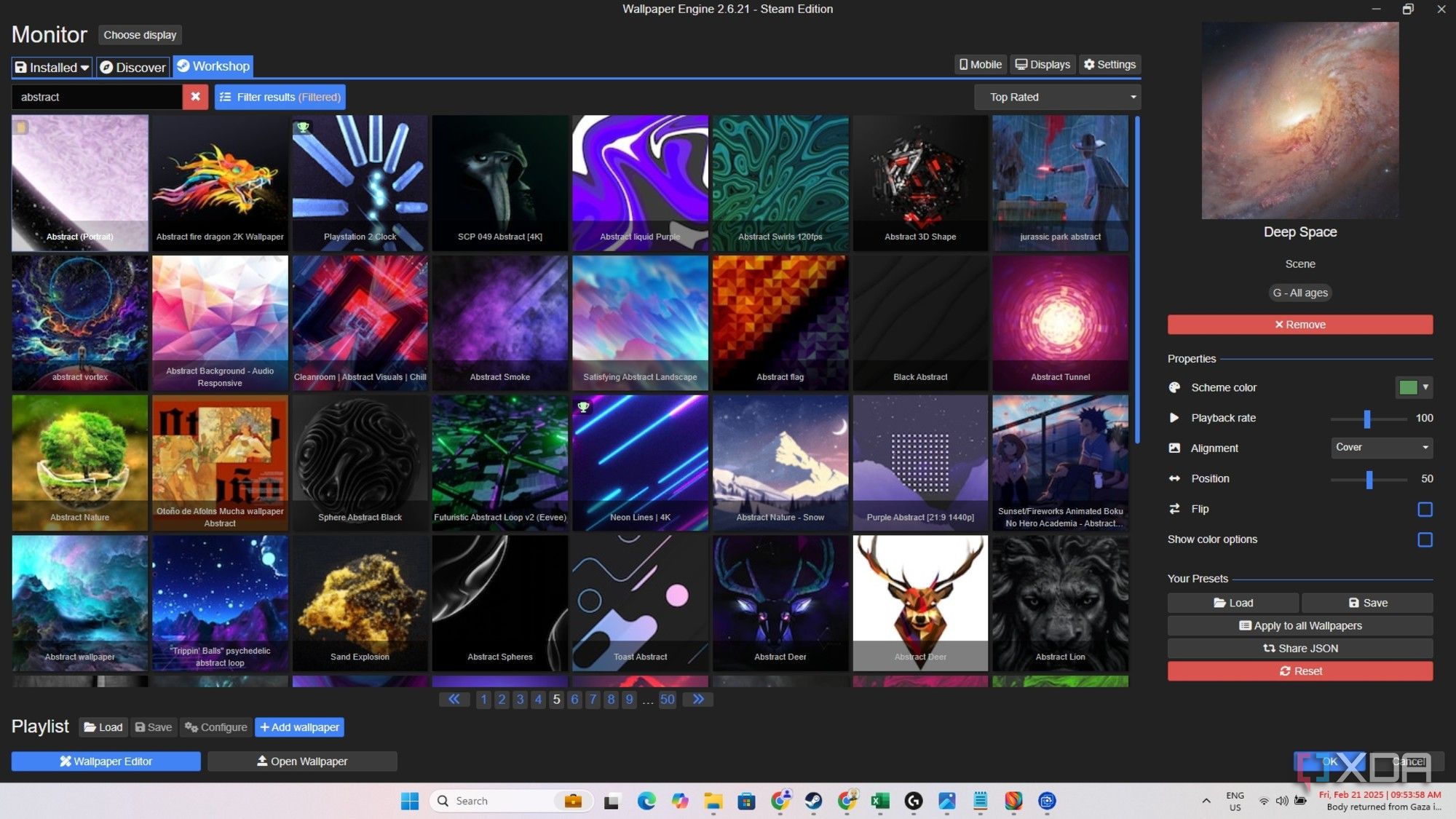Screen dimensions: 1456x819
Task: Switch to the Discover tab
Action: 132,67
